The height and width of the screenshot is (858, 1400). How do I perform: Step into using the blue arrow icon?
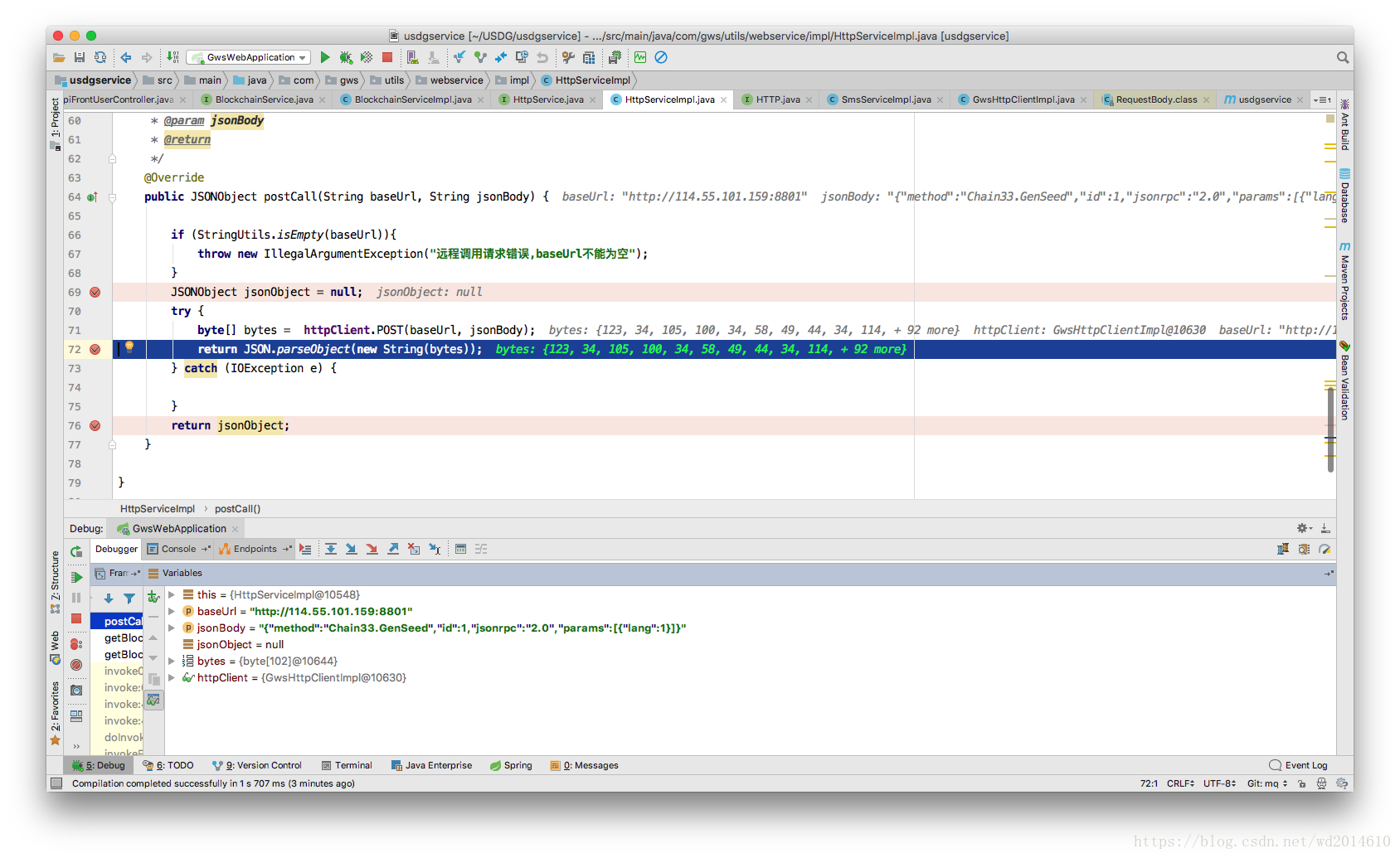click(x=352, y=549)
